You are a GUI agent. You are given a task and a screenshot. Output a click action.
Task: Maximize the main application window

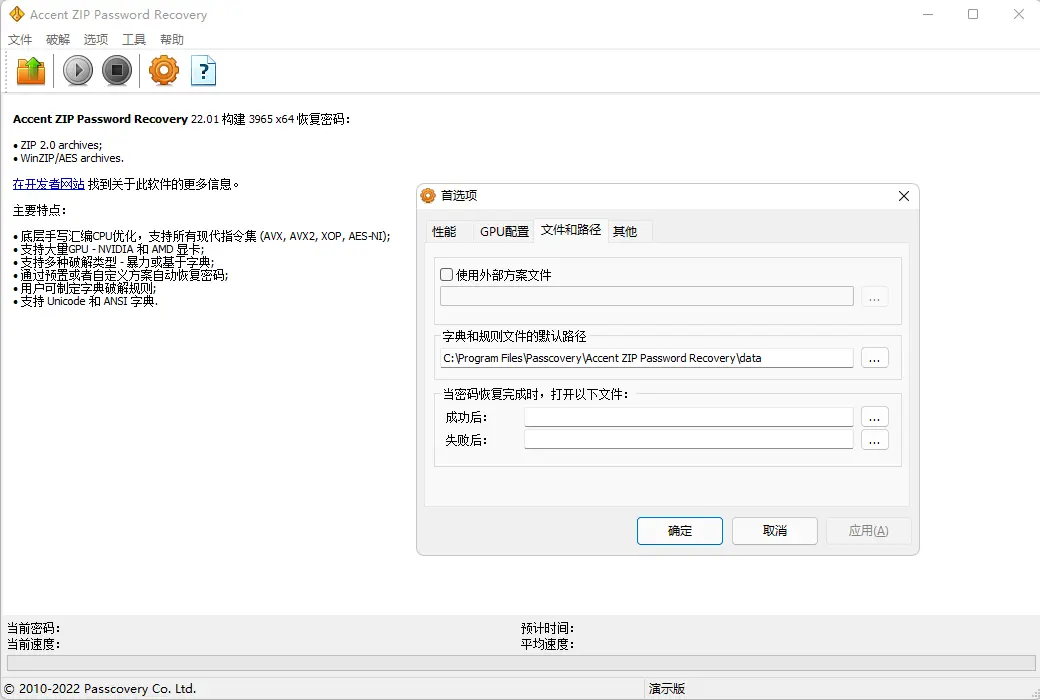point(973,14)
